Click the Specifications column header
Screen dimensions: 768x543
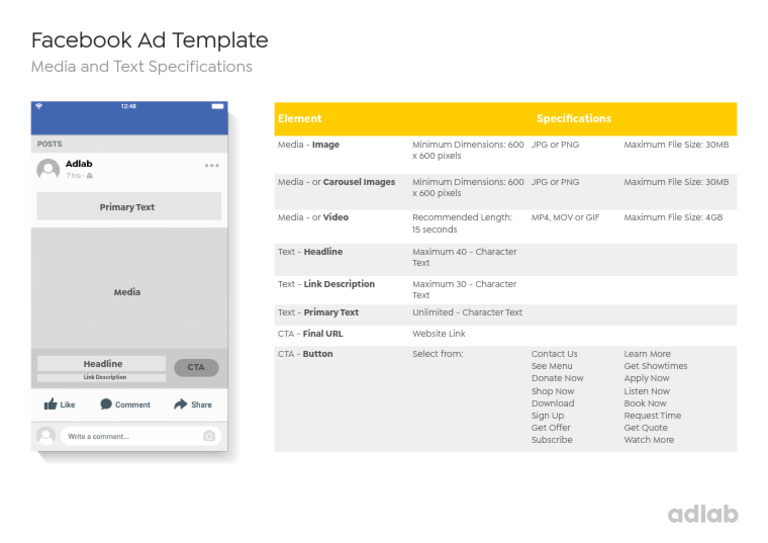point(574,118)
